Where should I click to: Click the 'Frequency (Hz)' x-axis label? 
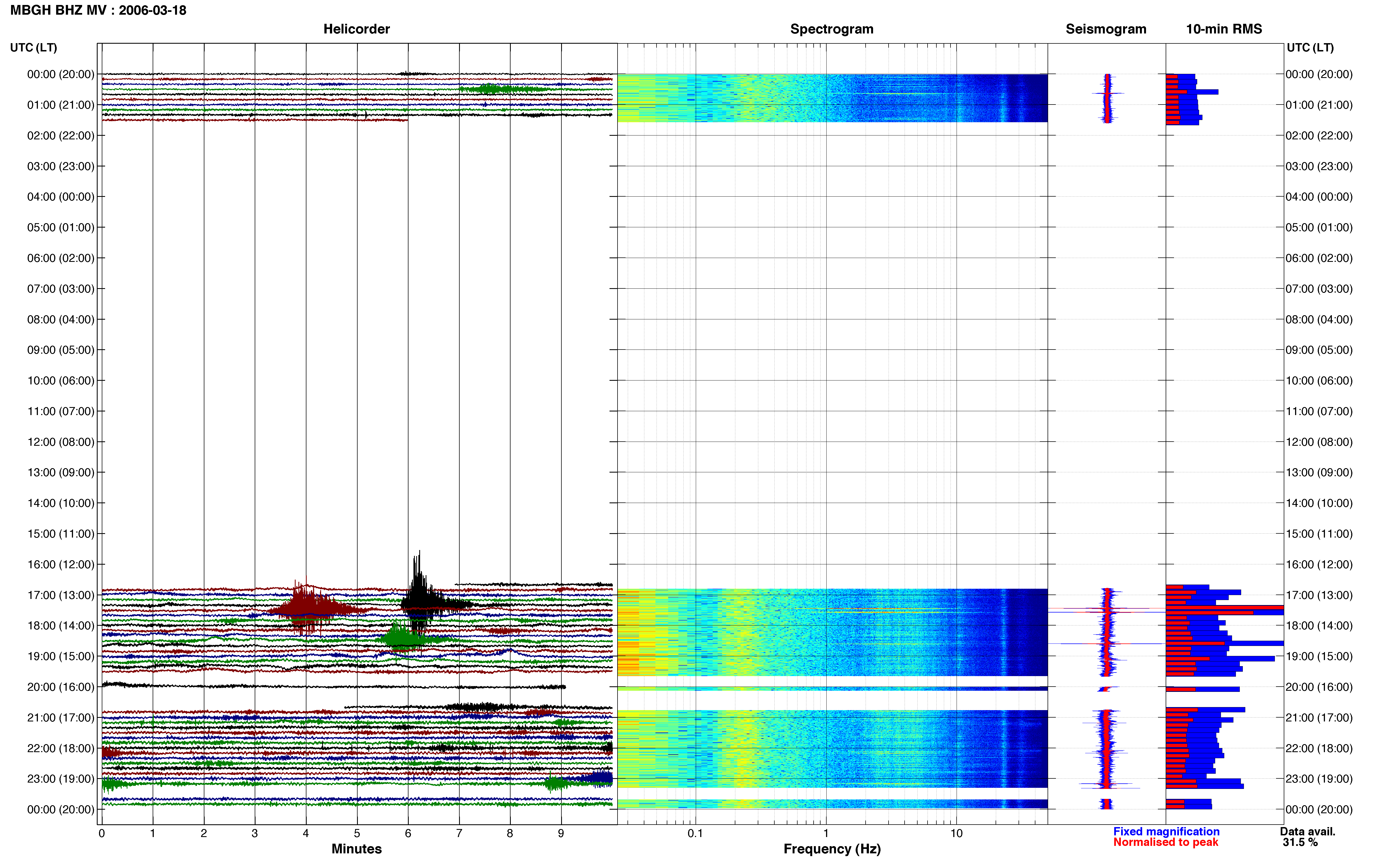click(x=832, y=849)
